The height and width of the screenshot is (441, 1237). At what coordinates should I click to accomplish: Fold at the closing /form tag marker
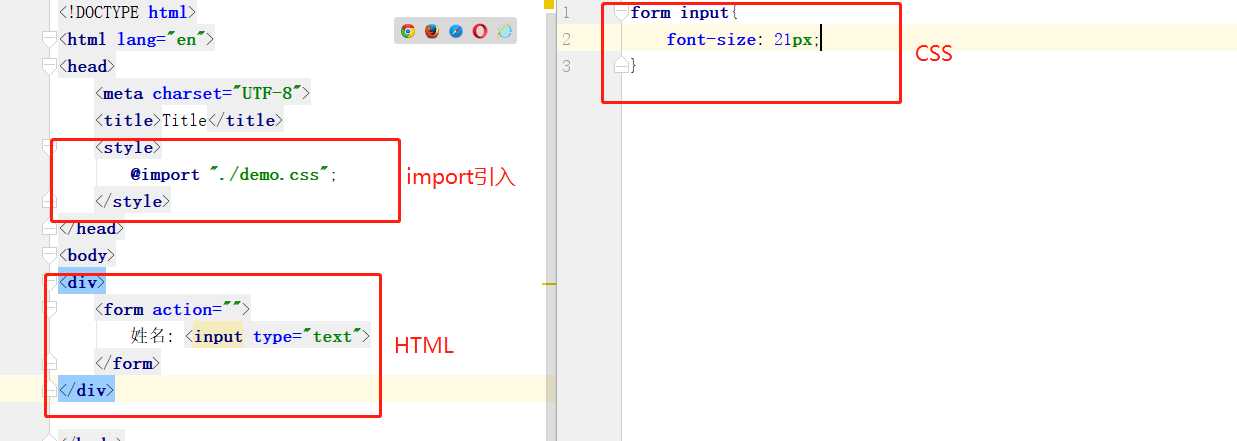click(x=50, y=364)
